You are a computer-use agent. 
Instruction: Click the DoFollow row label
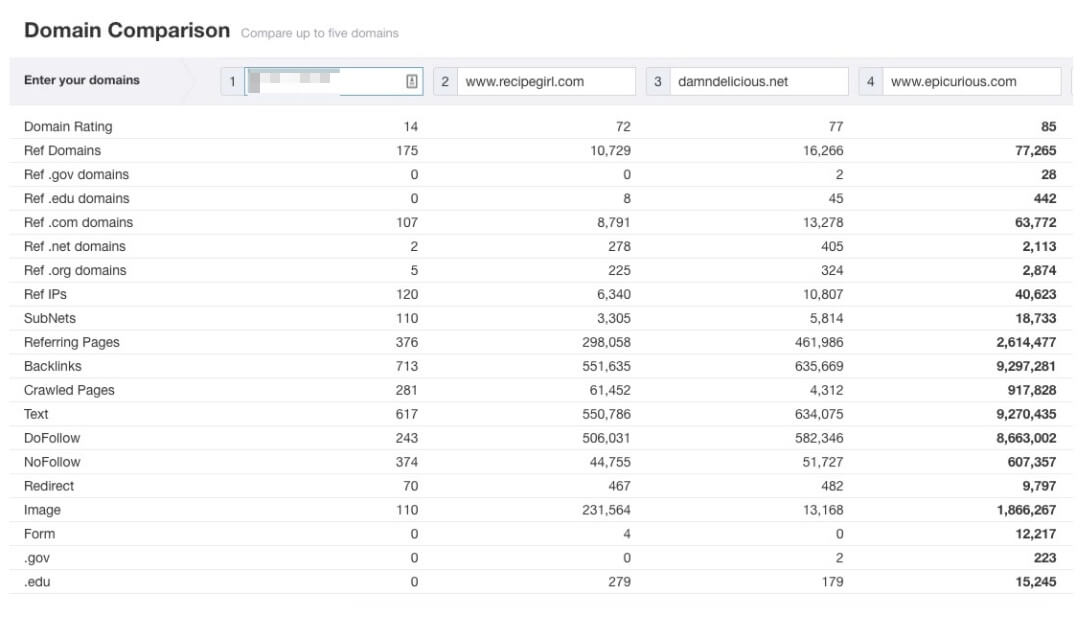pos(52,438)
